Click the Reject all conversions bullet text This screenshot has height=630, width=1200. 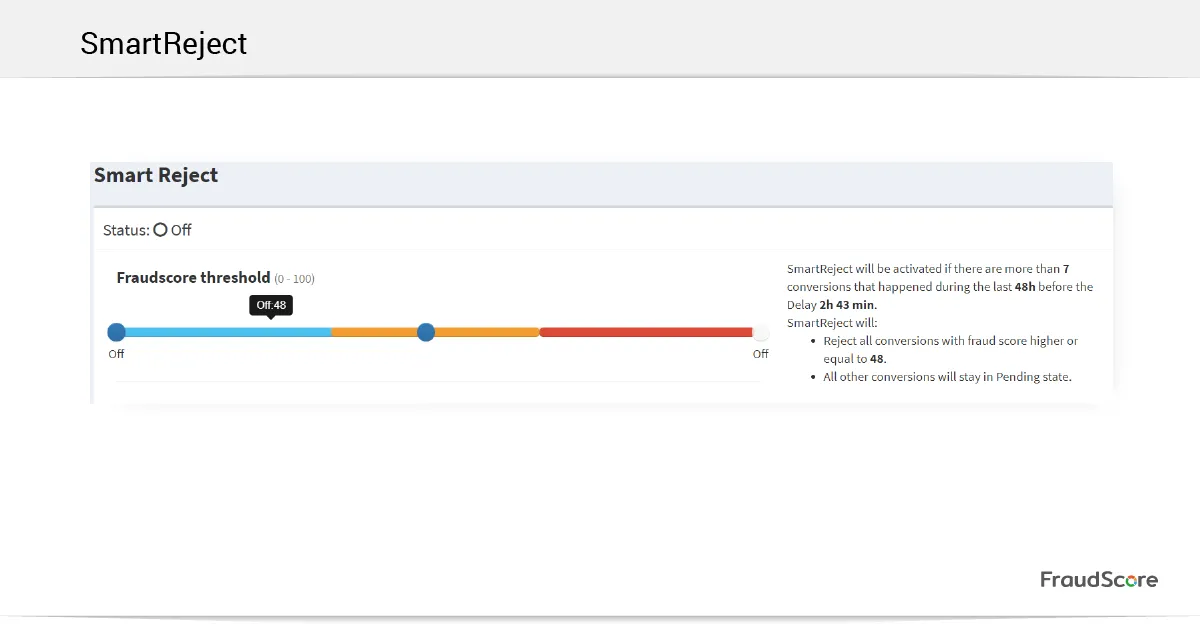950,341
